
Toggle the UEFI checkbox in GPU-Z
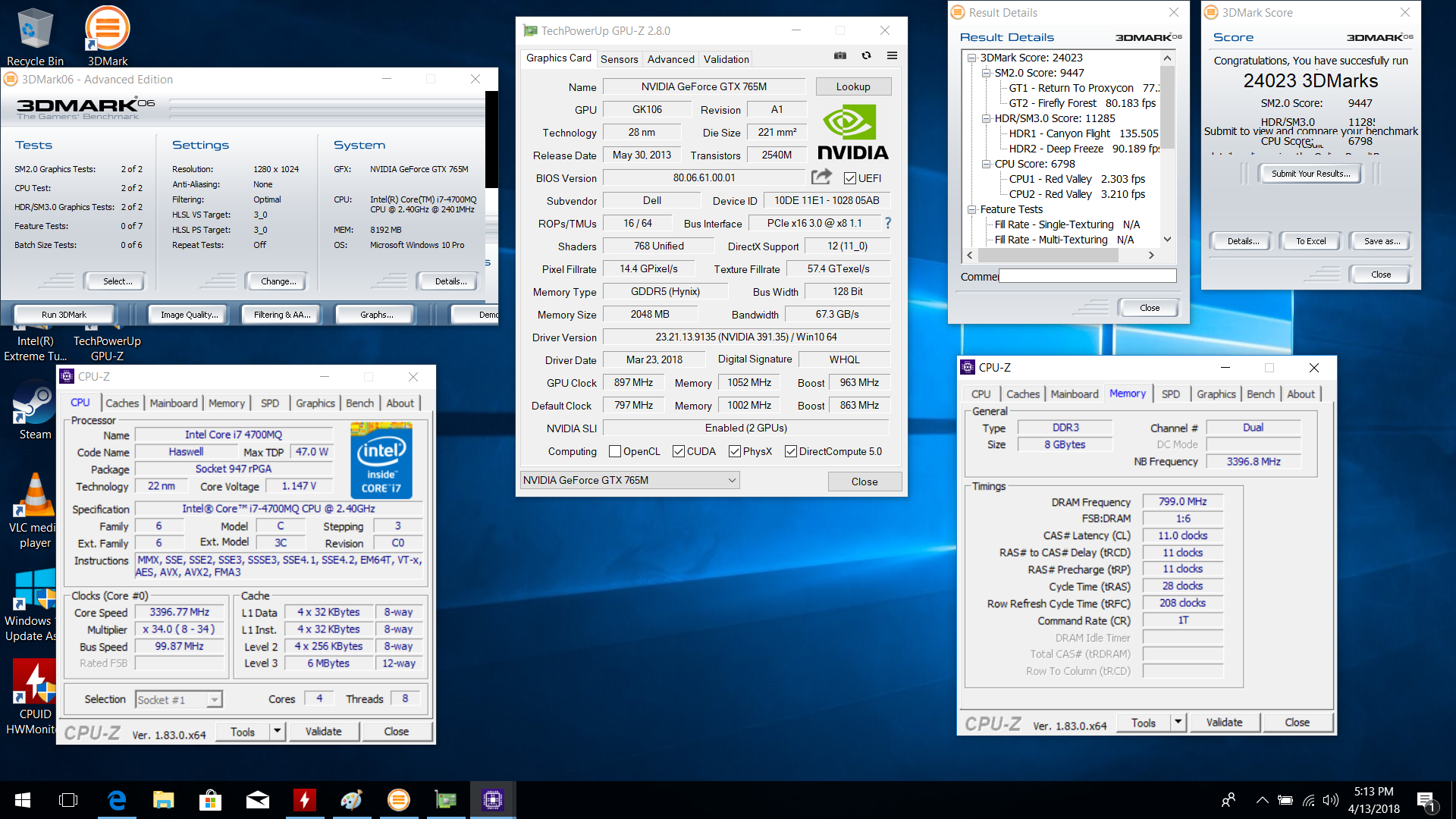point(850,178)
